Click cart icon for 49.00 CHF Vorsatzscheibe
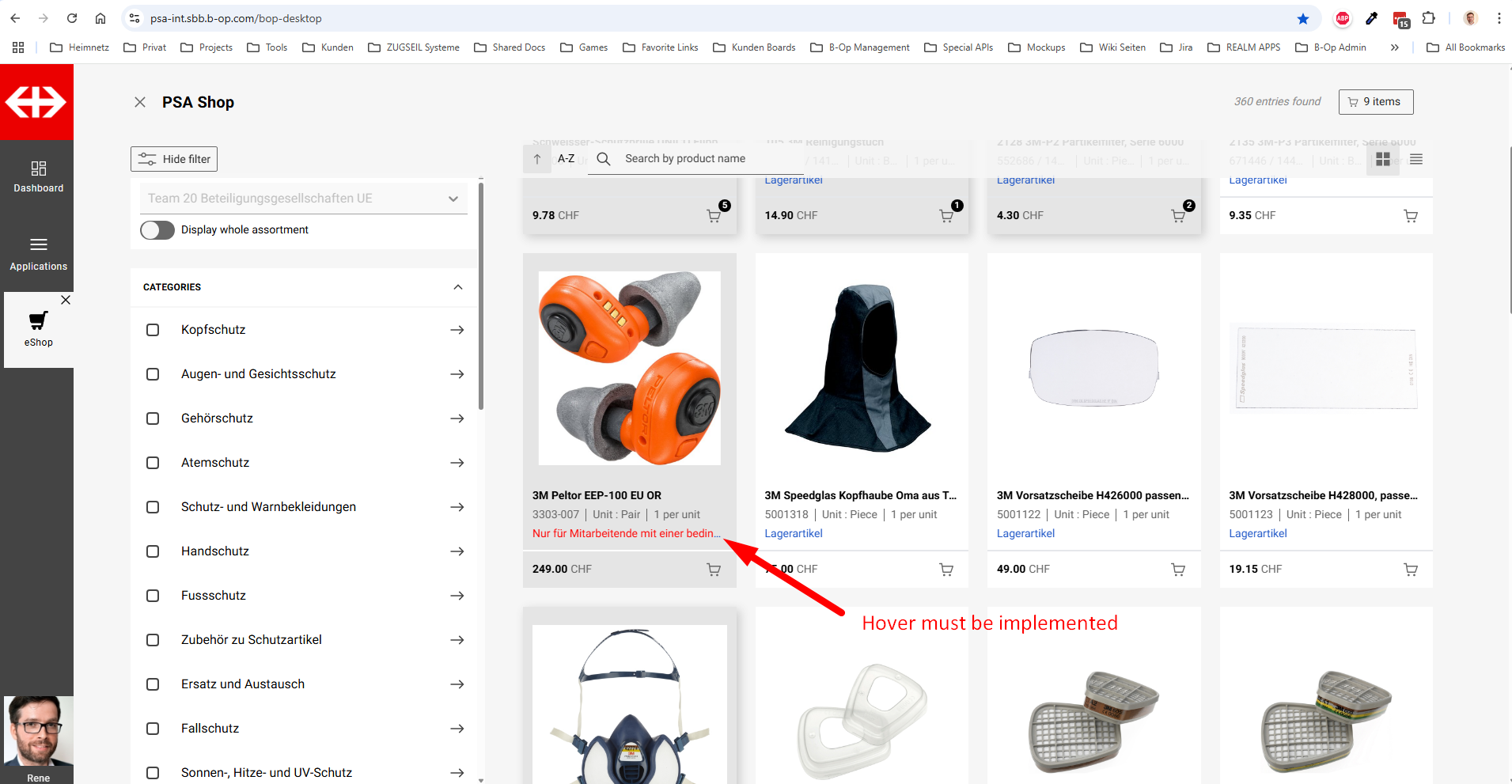 (1177, 570)
